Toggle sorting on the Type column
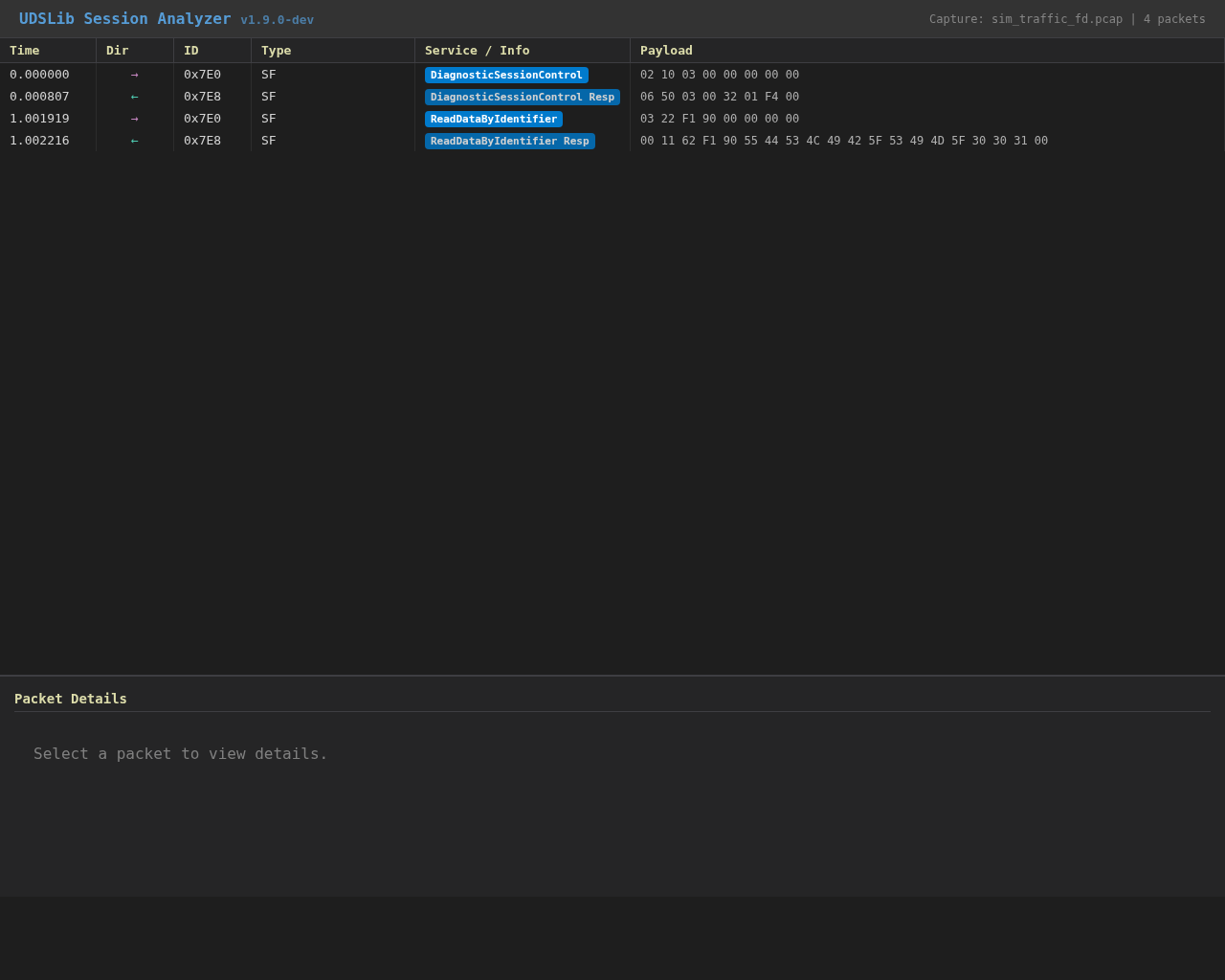This screenshot has height=980, width=1225. [276, 50]
